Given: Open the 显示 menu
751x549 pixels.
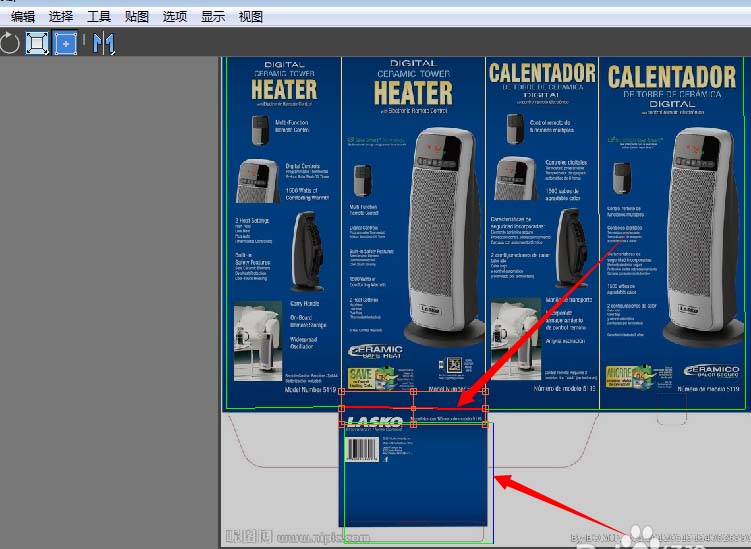Looking at the screenshot, I should click(213, 17).
